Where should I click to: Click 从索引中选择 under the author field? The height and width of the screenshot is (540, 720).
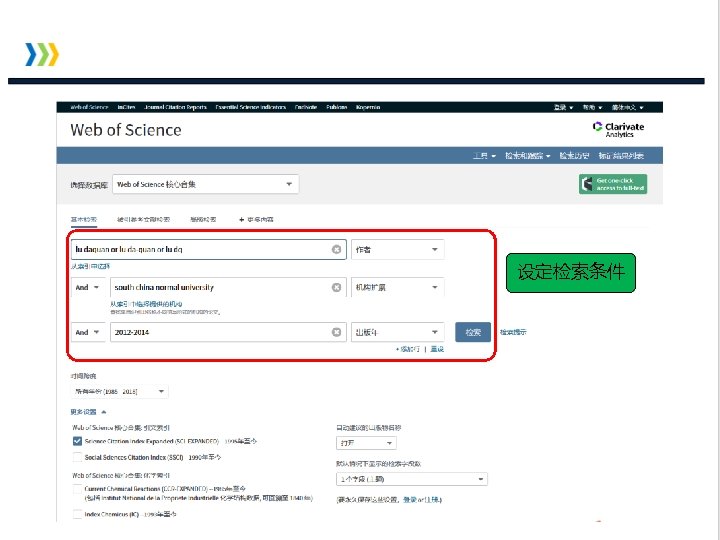[x=90, y=266]
